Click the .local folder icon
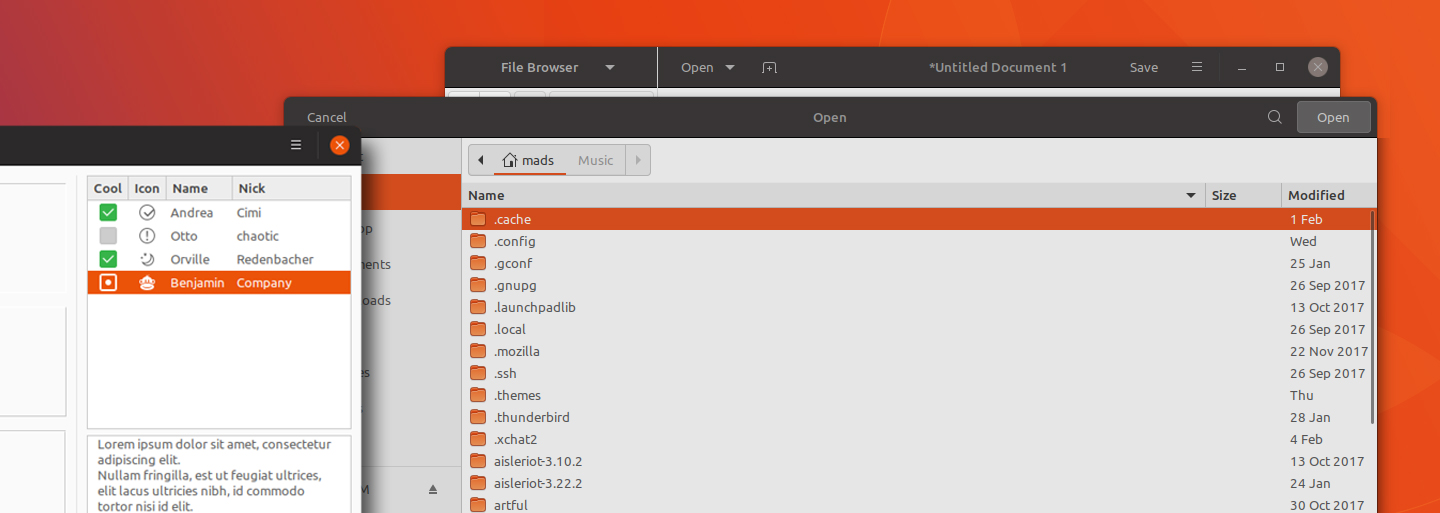 [x=478, y=329]
